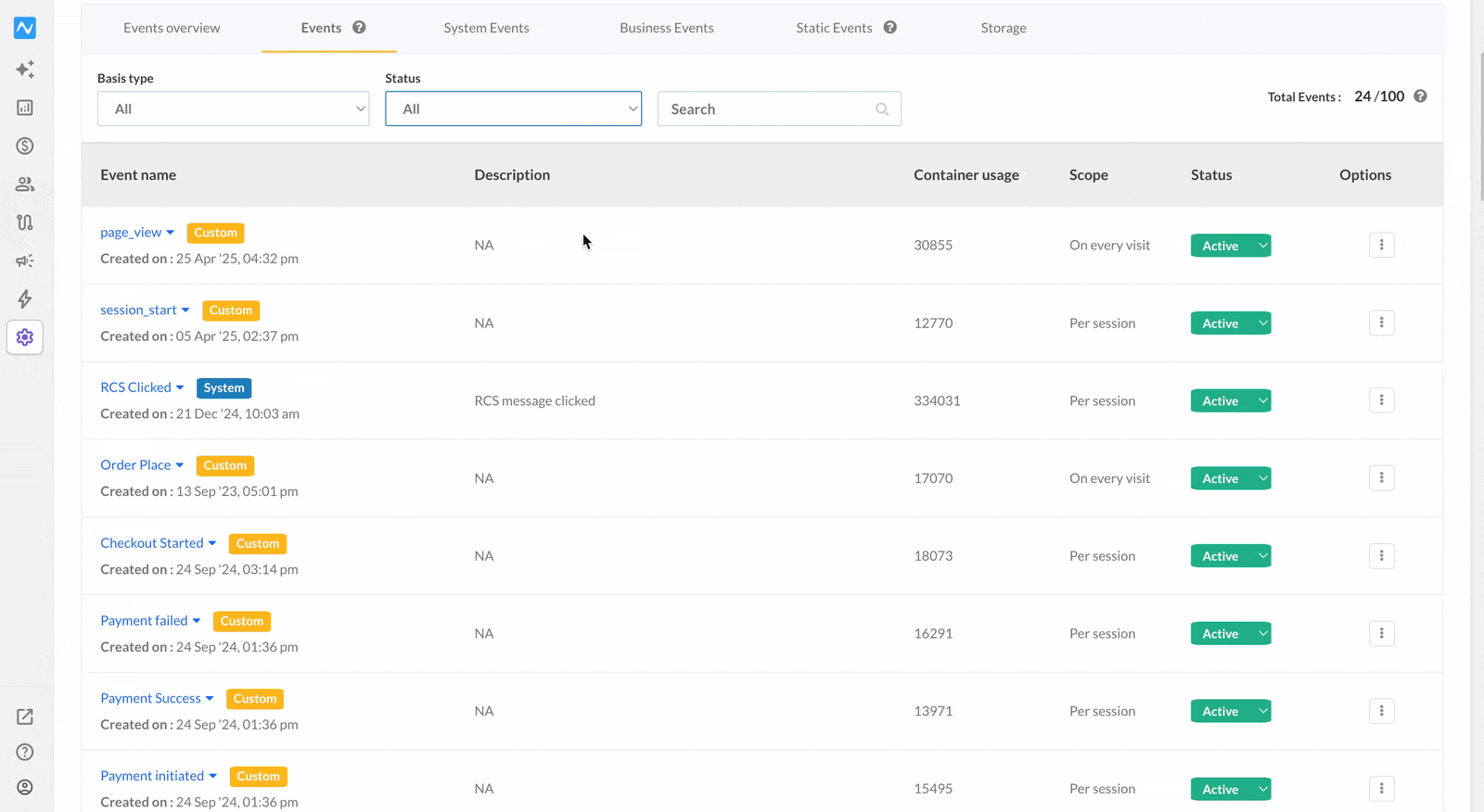This screenshot has height=812, width=1484.
Task: Expand the session_start event arrow
Action: 185,311
